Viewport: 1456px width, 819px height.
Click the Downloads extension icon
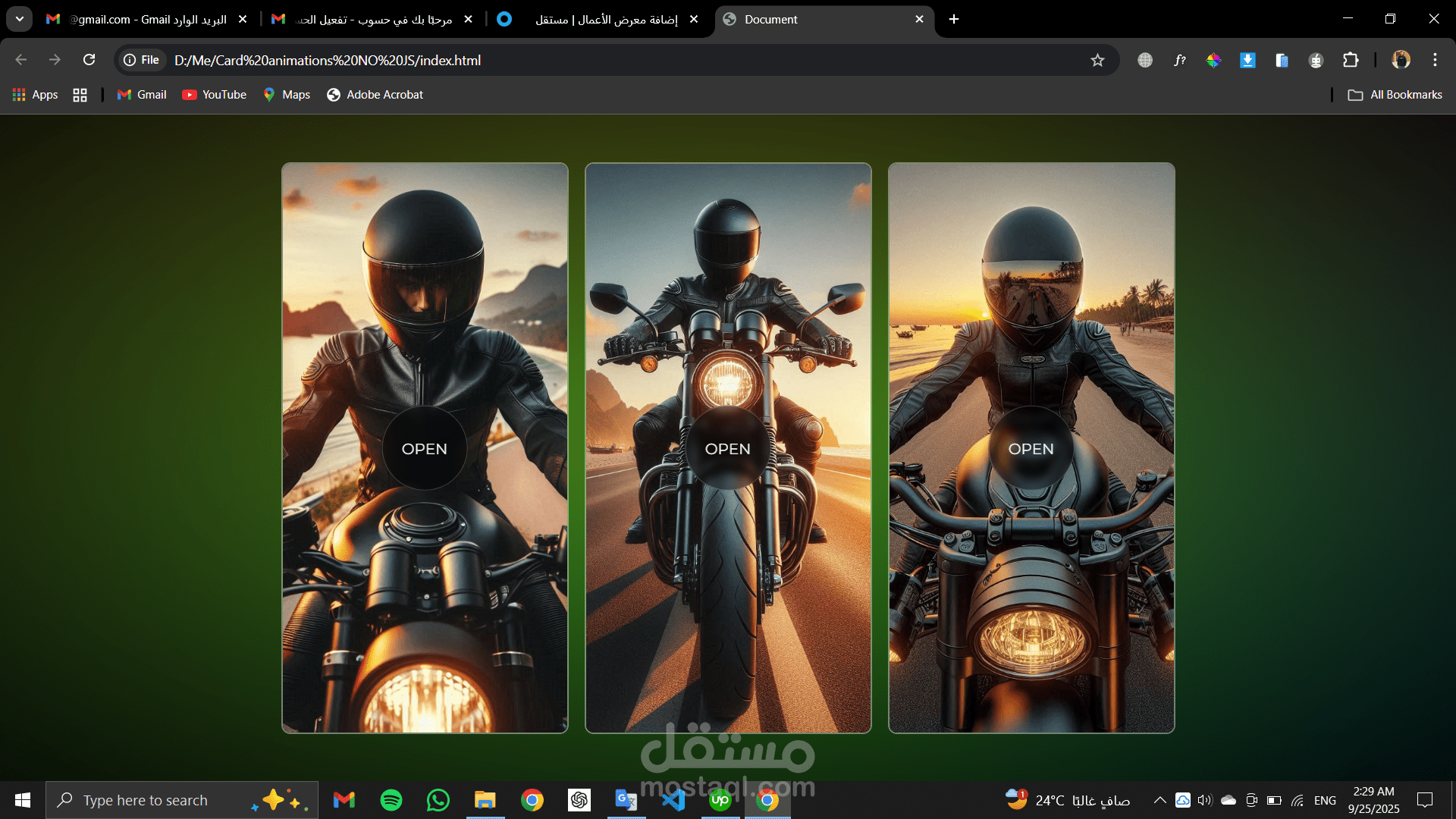[x=1247, y=60]
